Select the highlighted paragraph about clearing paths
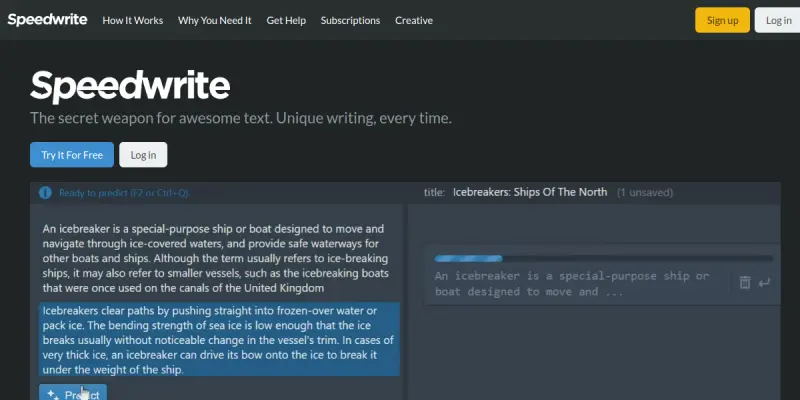This screenshot has width=800, height=400. [x=219, y=340]
